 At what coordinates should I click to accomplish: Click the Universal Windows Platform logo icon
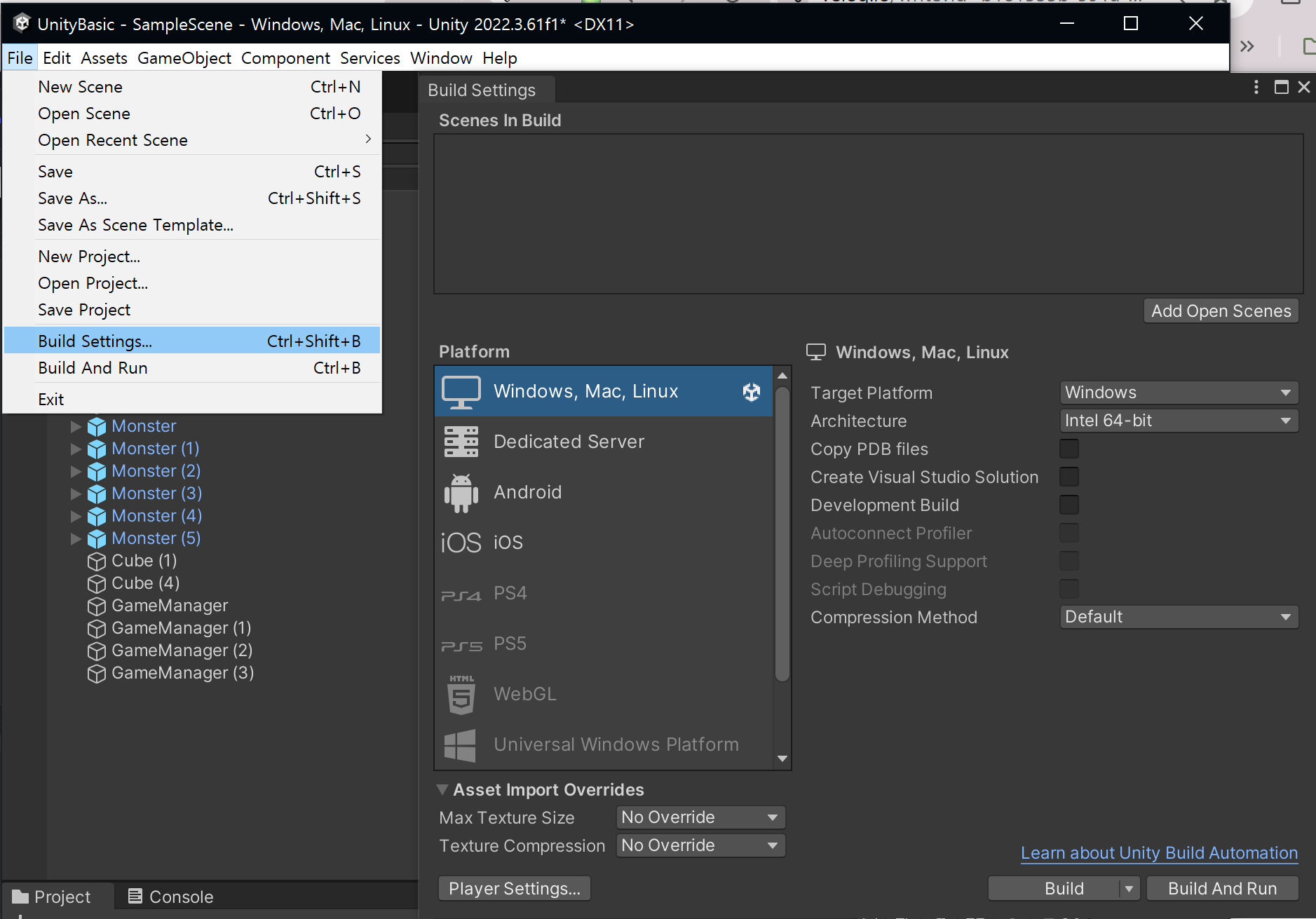(x=460, y=745)
